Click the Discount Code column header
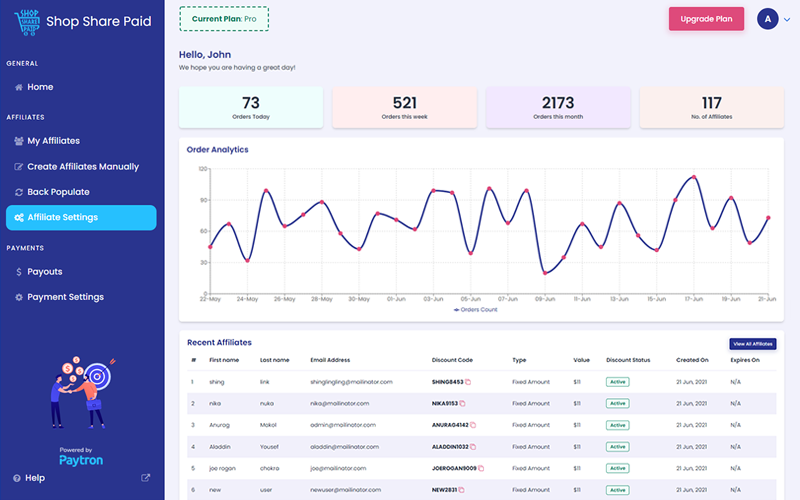The image size is (800, 500). pos(452,360)
